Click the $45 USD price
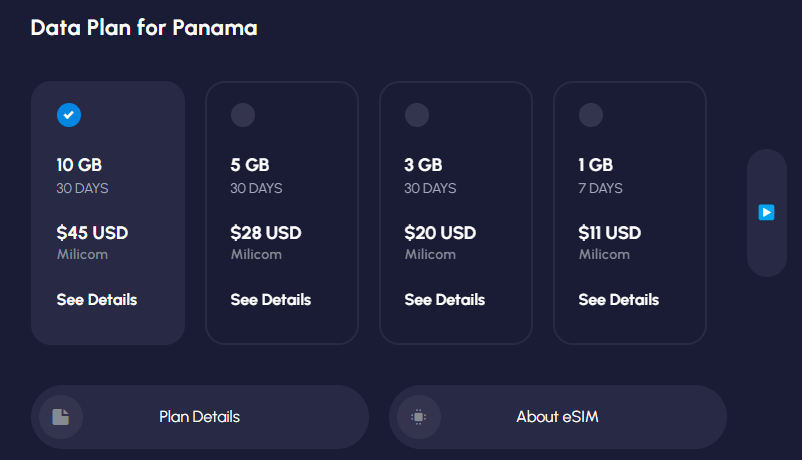 tap(92, 233)
